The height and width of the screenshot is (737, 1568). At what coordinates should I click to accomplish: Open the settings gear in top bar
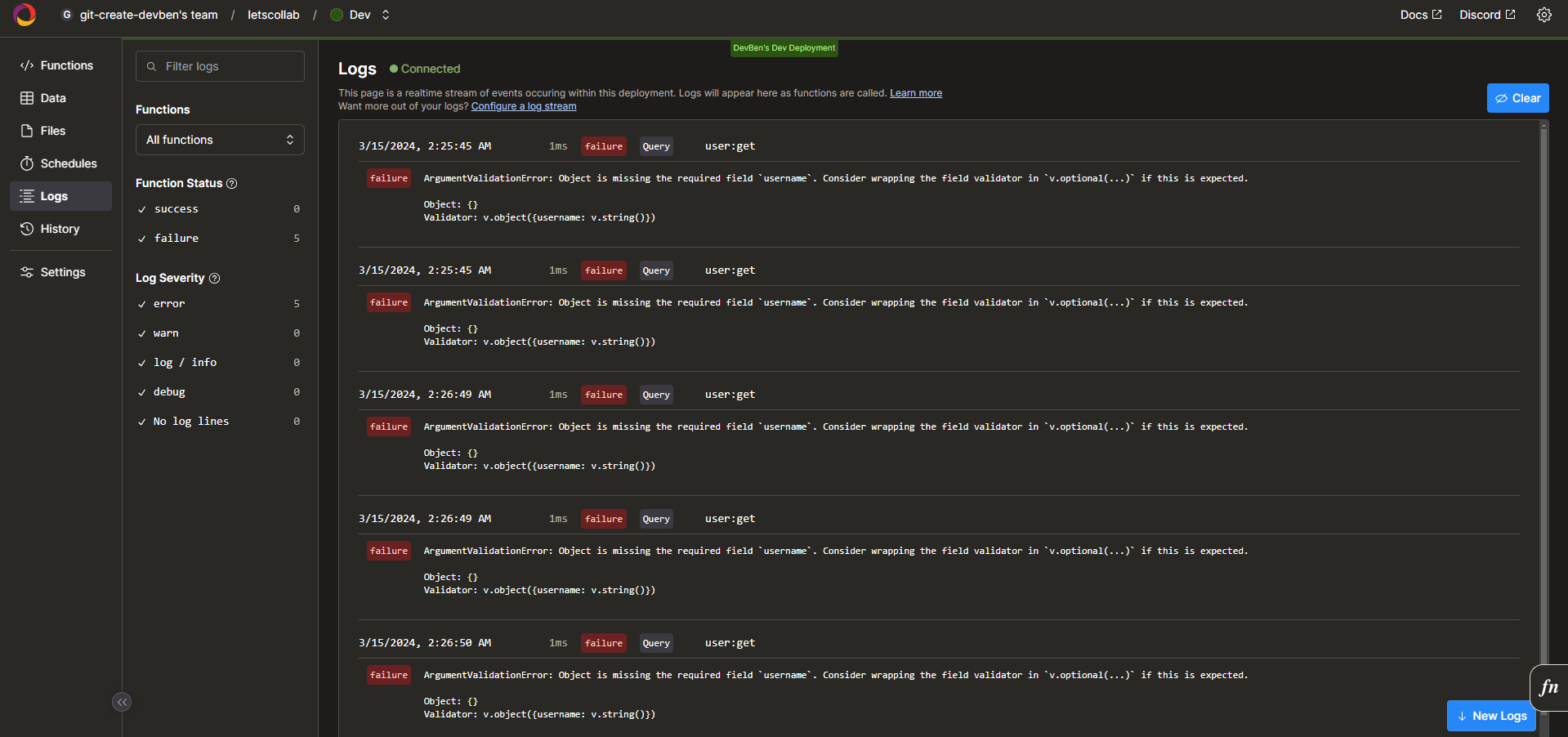[1543, 15]
